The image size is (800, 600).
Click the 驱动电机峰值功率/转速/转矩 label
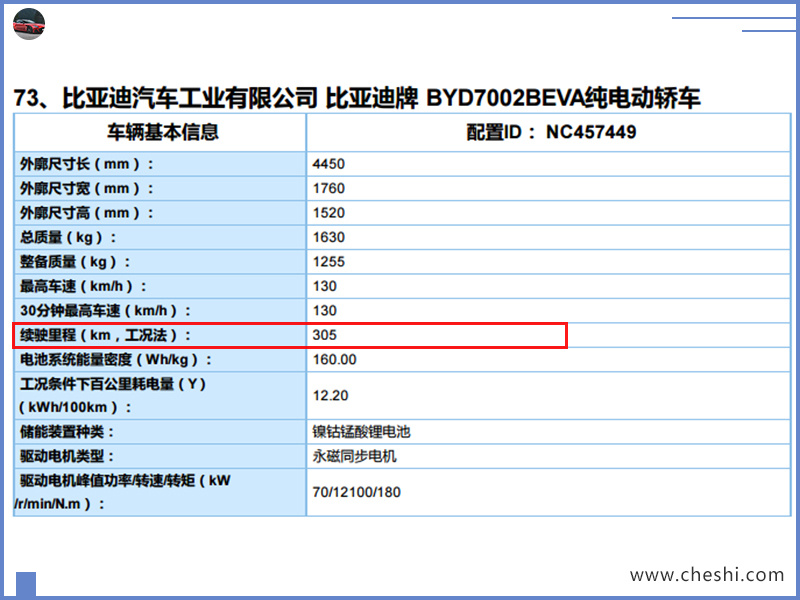coord(122,492)
